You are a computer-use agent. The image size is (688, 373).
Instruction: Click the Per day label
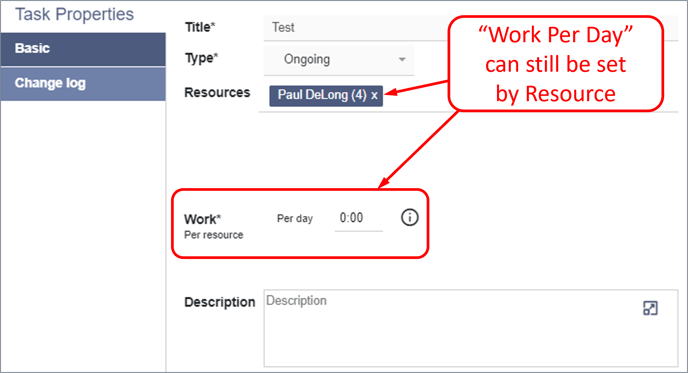click(295, 219)
